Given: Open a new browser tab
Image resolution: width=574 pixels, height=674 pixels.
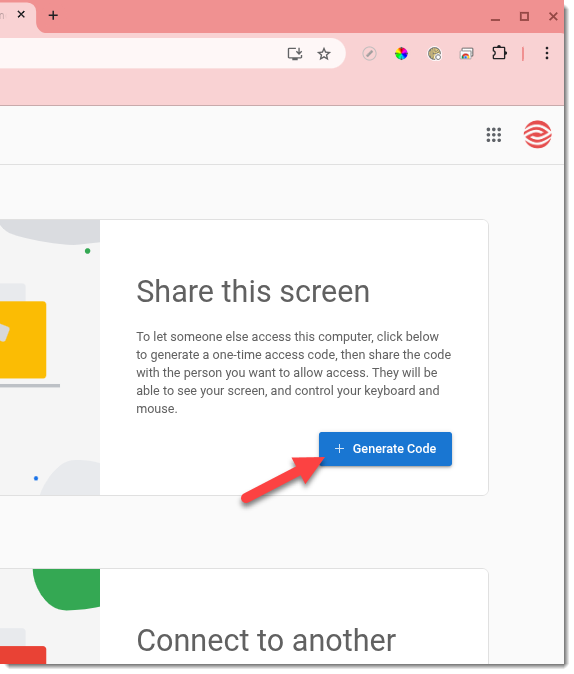Looking at the screenshot, I should point(53,15).
